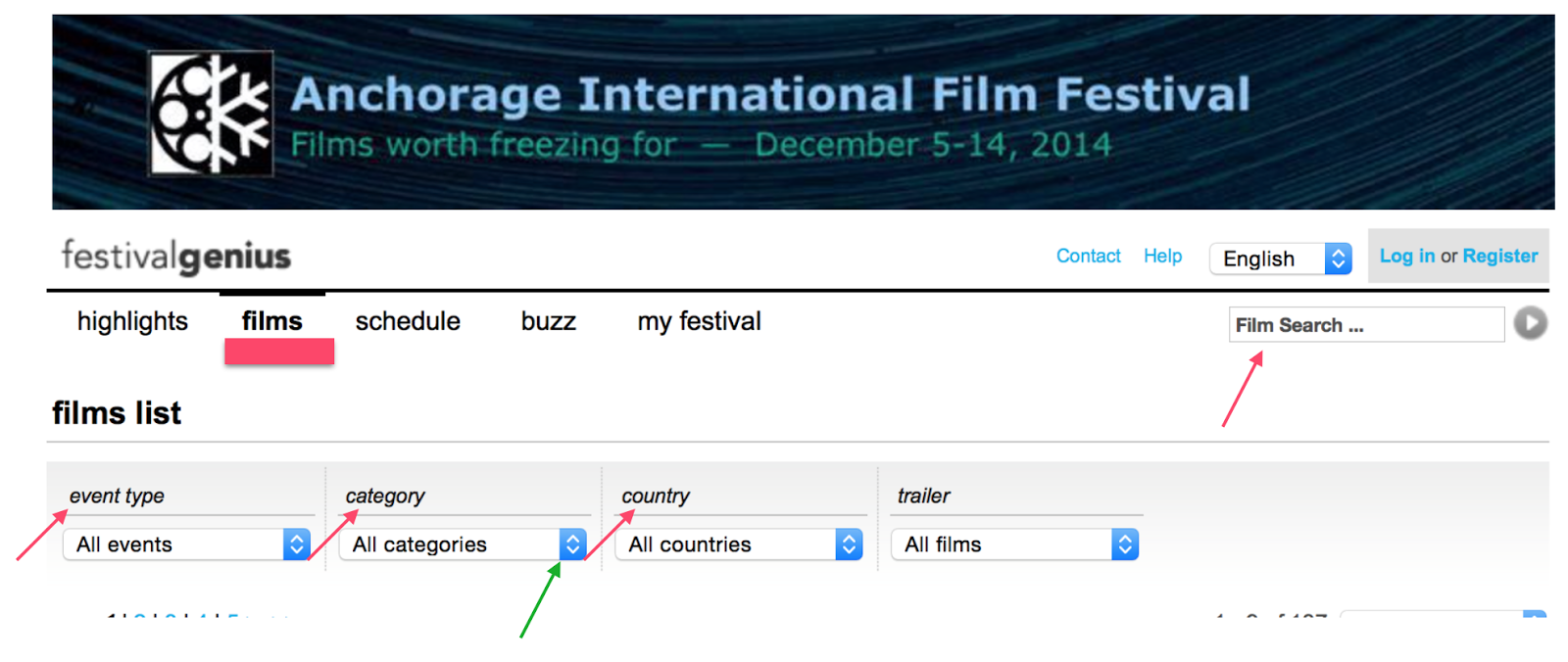Click the festivalgenius logo
The height and width of the screenshot is (662, 1568).
click(176, 257)
